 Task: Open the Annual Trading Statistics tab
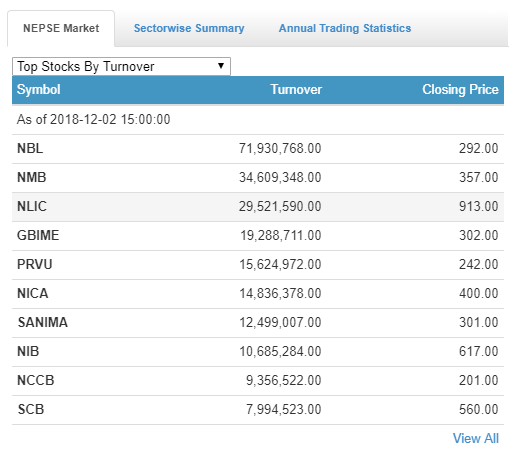(345, 28)
